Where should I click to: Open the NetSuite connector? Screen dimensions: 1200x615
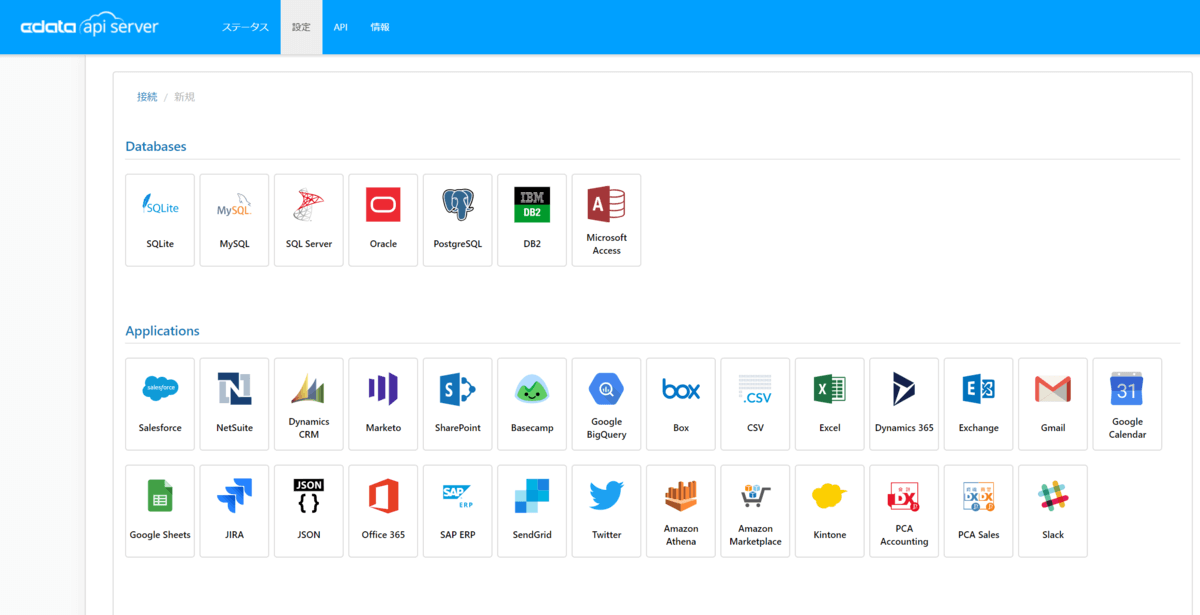[x=234, y=404]
